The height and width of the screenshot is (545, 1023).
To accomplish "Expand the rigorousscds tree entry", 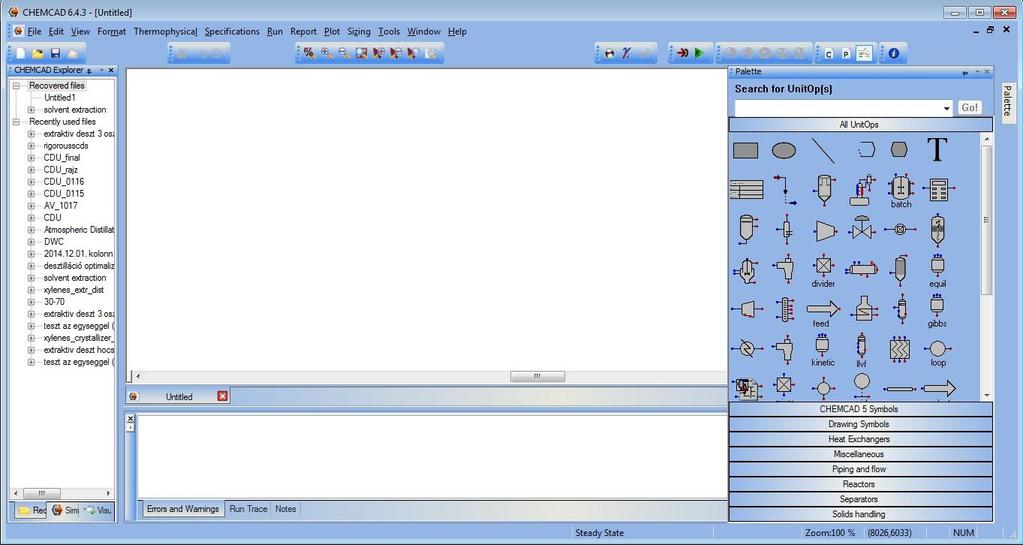I will pyautogui.click(x=31, y=146).
